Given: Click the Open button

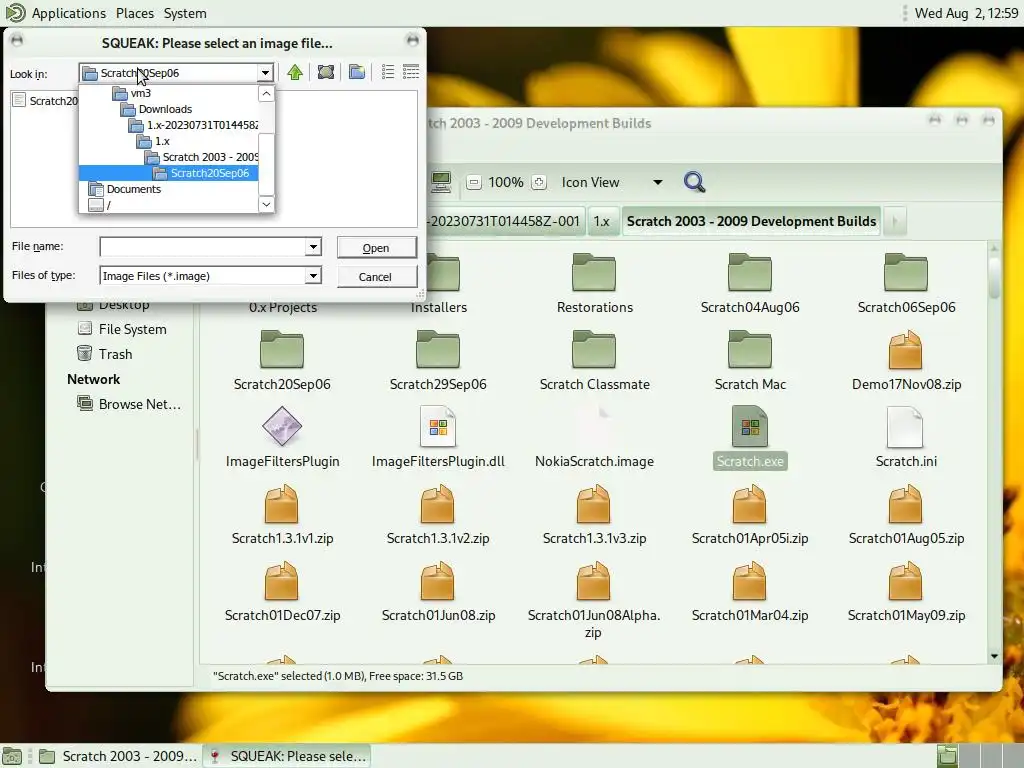Looking at the screenshot, I should coord(376,248).
